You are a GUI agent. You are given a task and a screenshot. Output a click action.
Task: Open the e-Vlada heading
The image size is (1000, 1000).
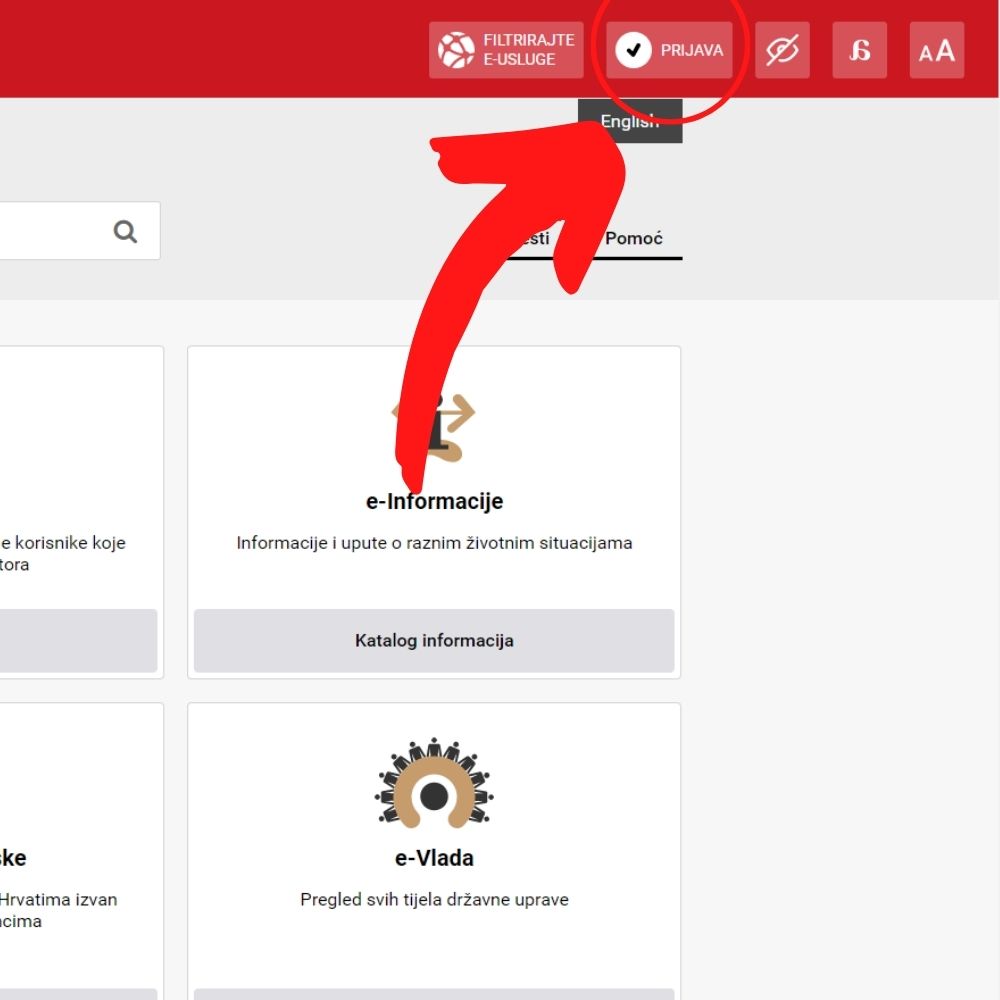click(434, 858)
